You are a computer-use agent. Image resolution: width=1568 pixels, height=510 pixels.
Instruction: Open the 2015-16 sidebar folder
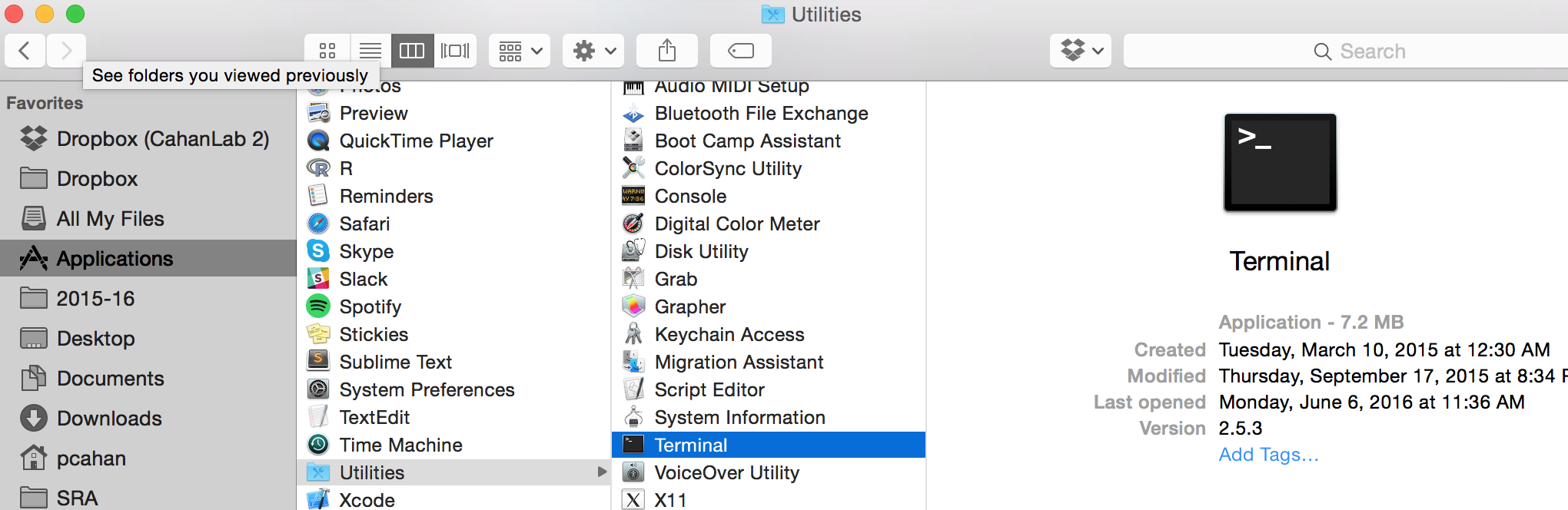coord(148,299)
